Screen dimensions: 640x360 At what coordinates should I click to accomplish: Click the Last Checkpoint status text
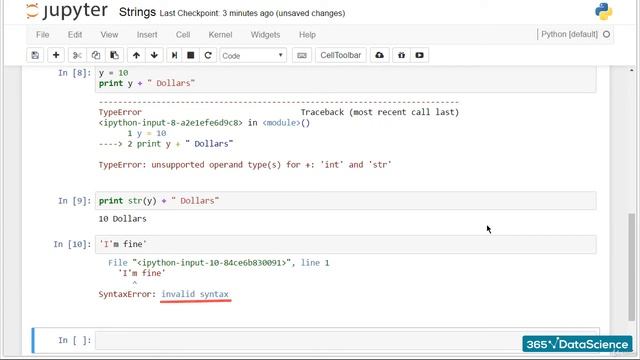[252, 13]
